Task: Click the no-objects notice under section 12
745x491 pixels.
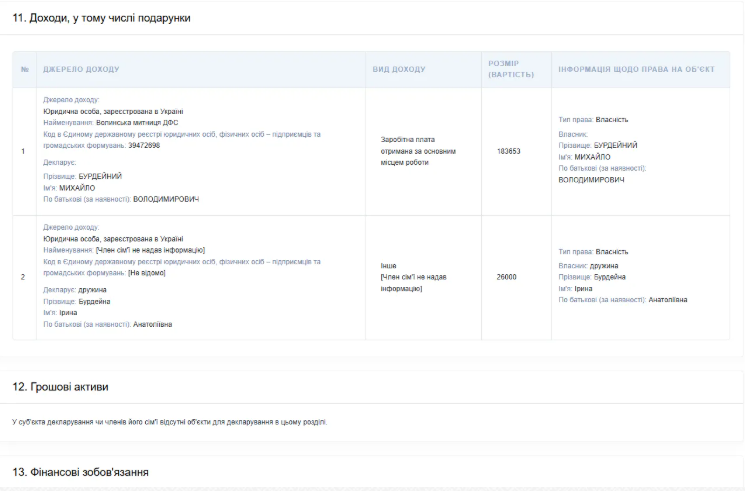Action: coord(170,422)
